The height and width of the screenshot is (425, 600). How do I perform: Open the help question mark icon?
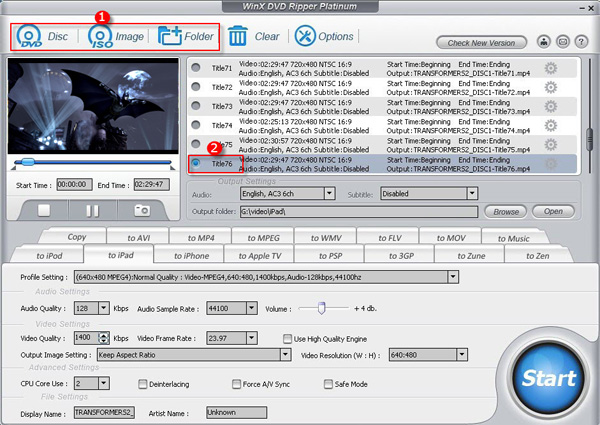(x=581, y=41)
